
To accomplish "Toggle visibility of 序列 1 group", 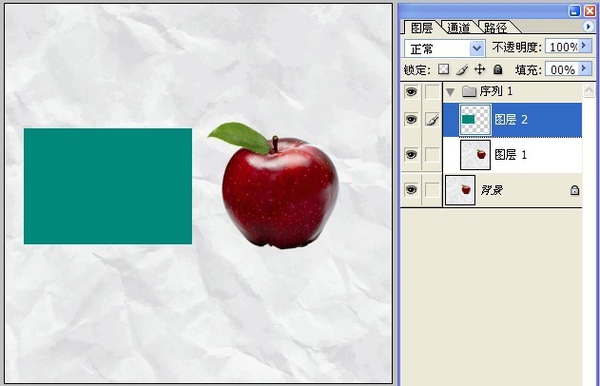I will 411,91.
